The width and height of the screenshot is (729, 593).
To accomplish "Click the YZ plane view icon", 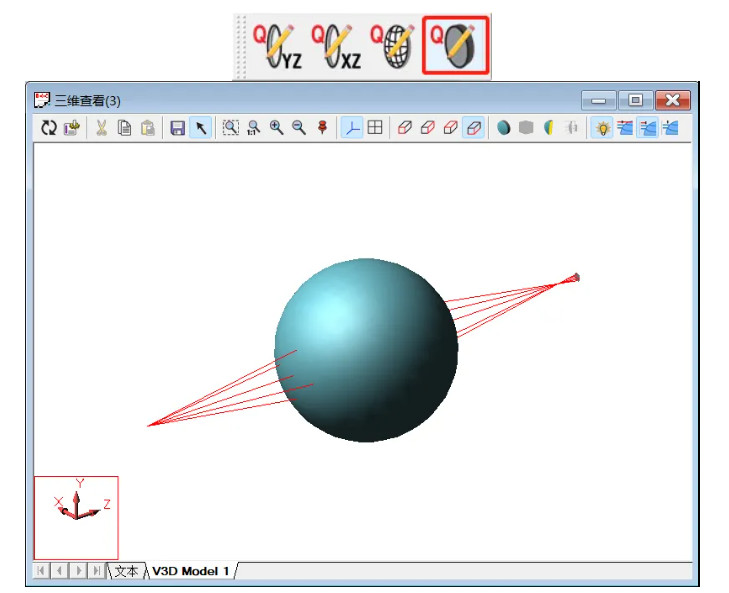I will click(x=277, y=47).
